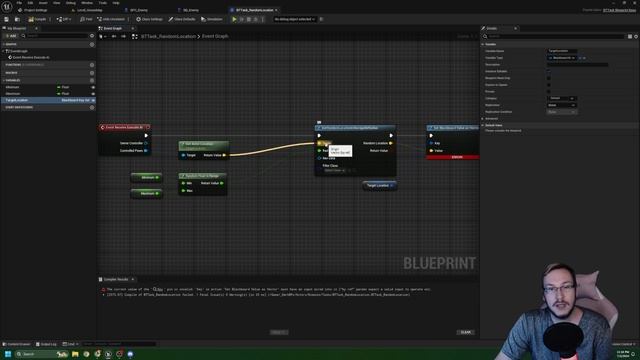Toggle visibility eye for TargetLocation variable
This screenshot has width=640, height=360.
[x=93, y=100]
